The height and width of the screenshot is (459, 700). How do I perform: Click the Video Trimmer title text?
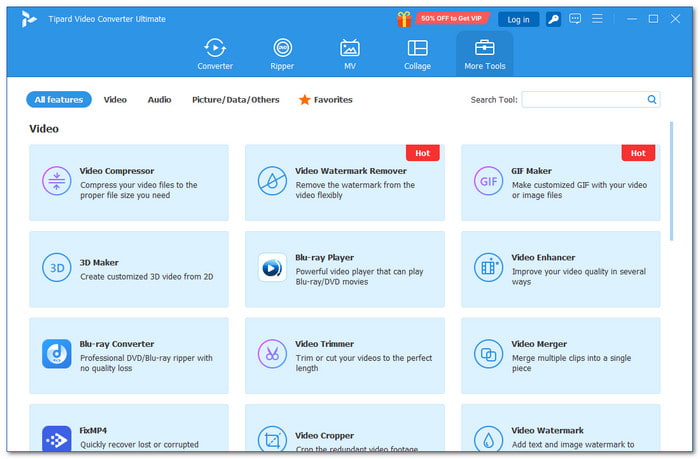point(325,344)
